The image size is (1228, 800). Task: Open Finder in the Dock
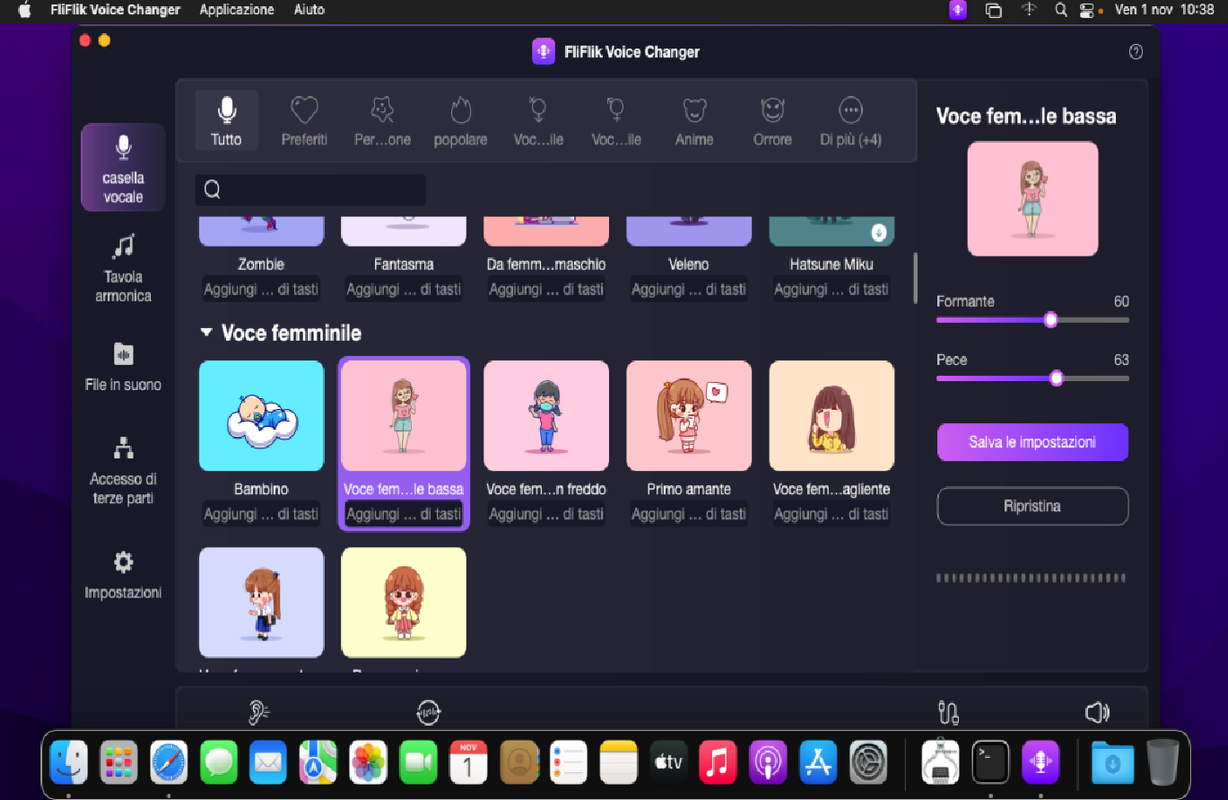point(69,764)
